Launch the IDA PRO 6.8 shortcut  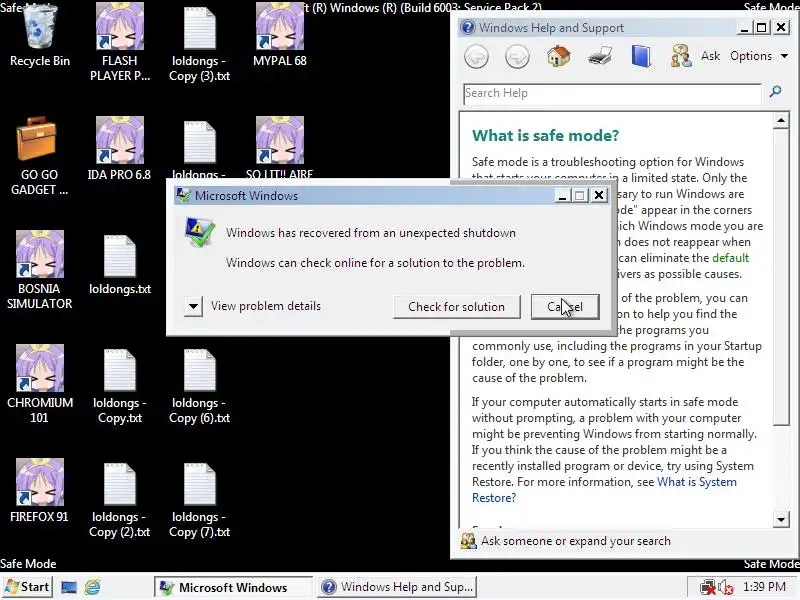click(119, 148)
